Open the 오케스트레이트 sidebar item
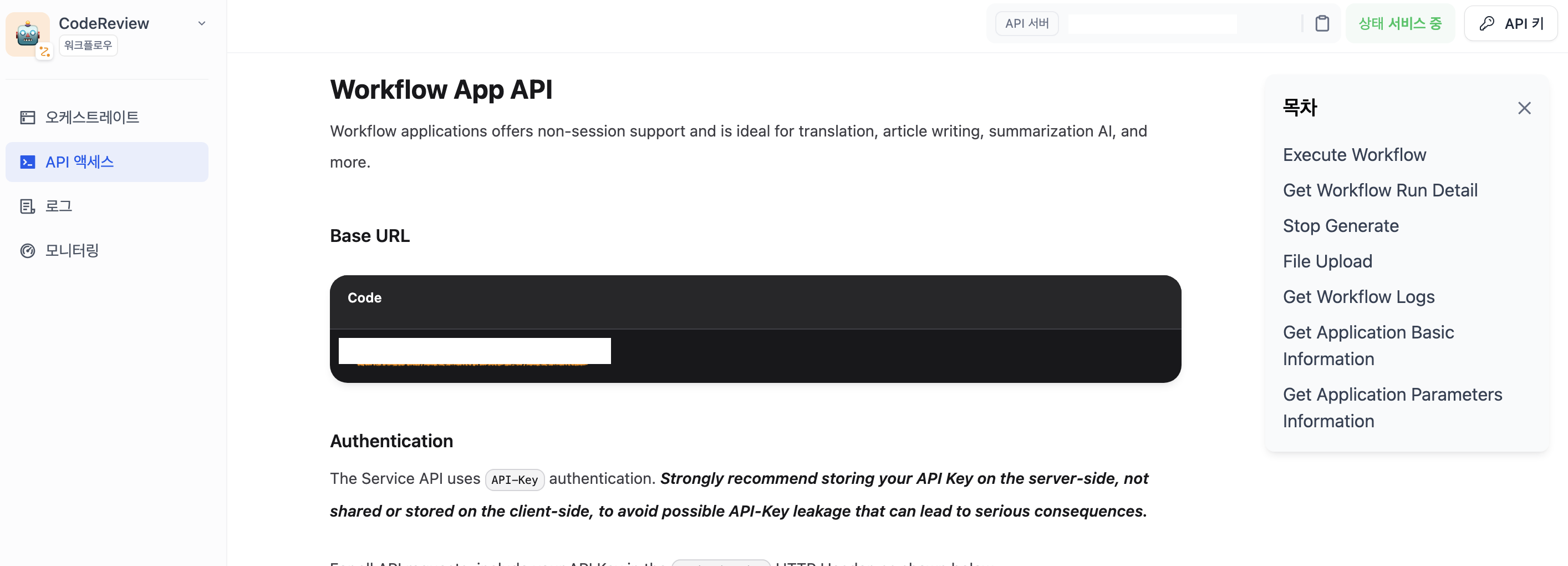Viewport: 1568px width, 566px height. [x=107, y=117]
